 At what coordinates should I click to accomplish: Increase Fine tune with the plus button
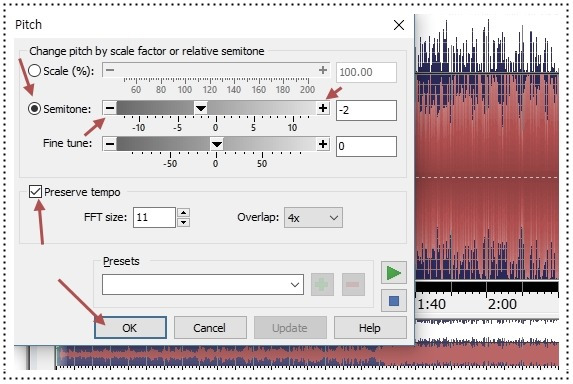323,144
